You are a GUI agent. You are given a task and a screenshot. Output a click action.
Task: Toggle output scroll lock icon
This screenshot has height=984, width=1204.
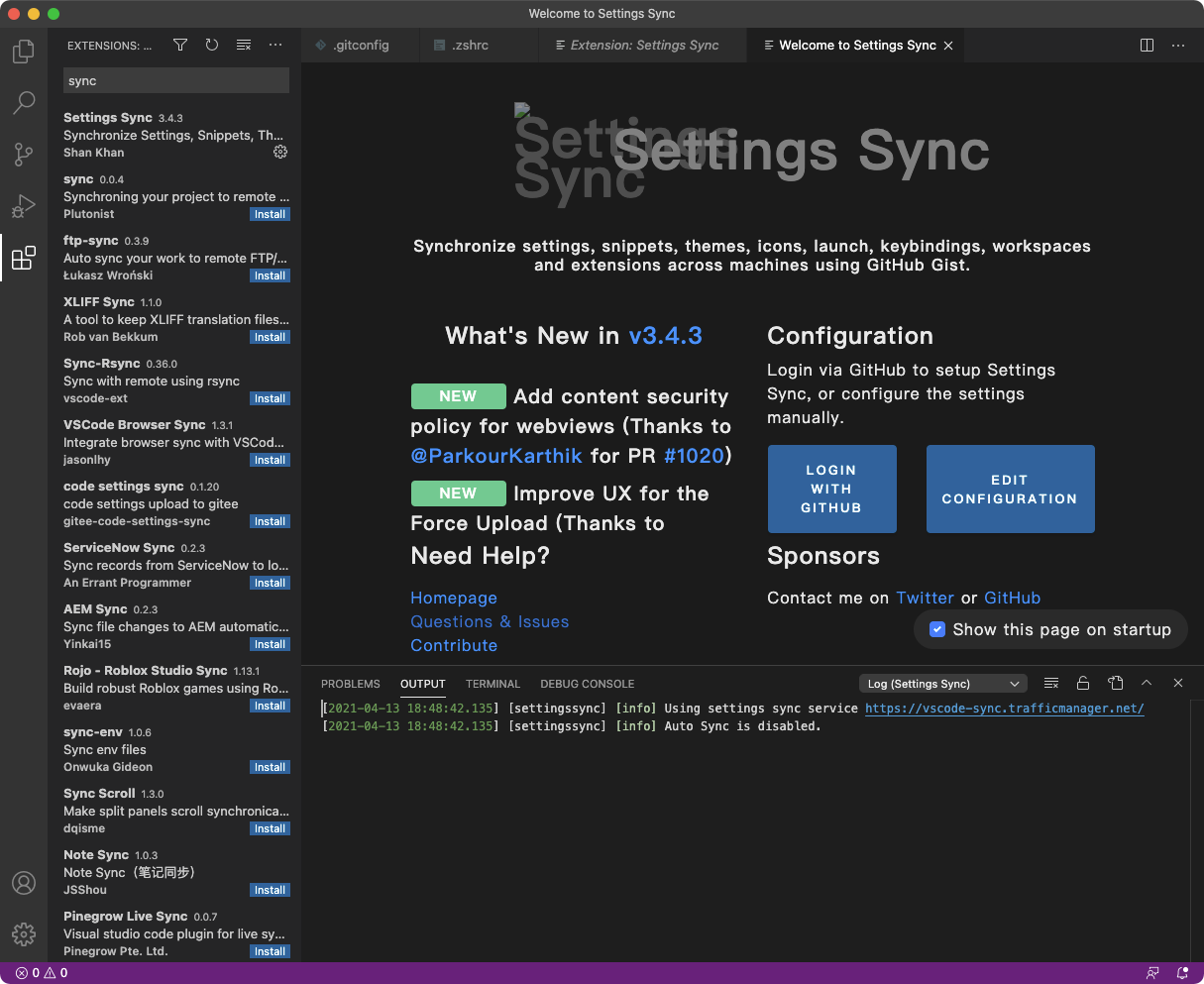(x=1083, y=683)
